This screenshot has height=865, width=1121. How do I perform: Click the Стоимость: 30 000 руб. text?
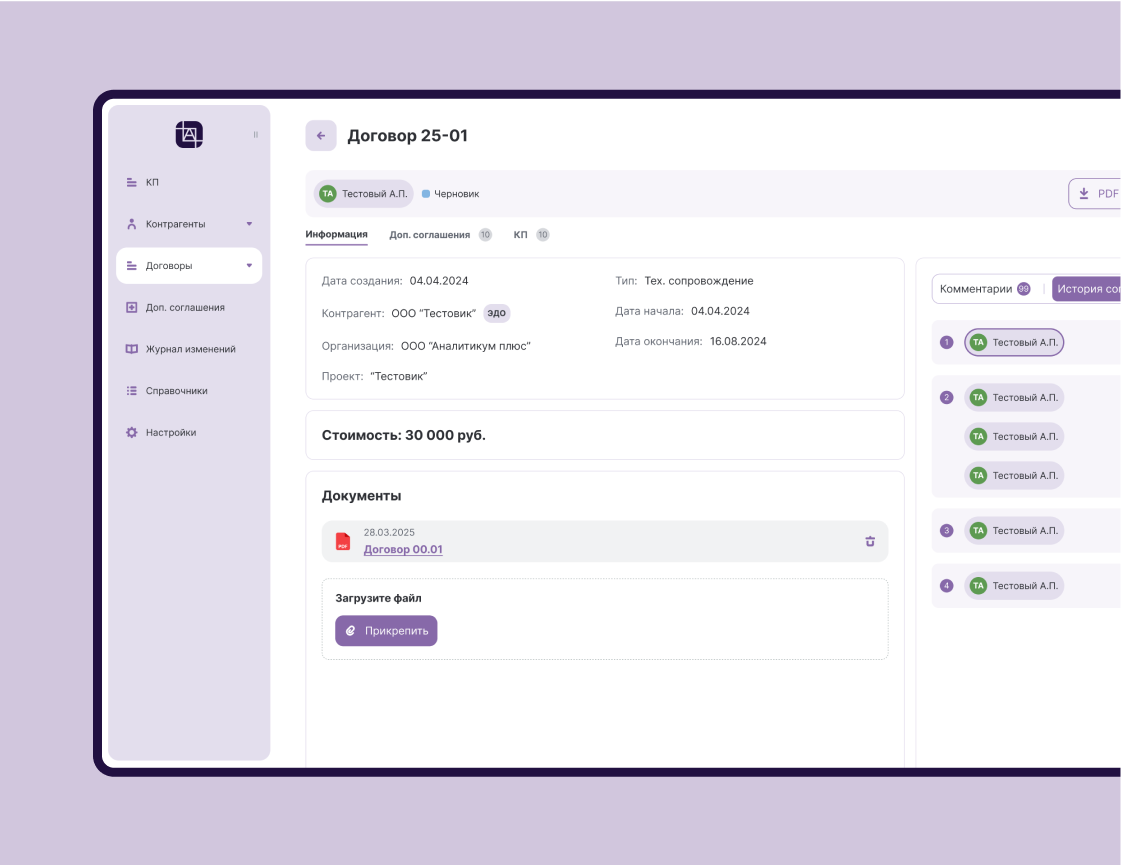click(403, 435)
